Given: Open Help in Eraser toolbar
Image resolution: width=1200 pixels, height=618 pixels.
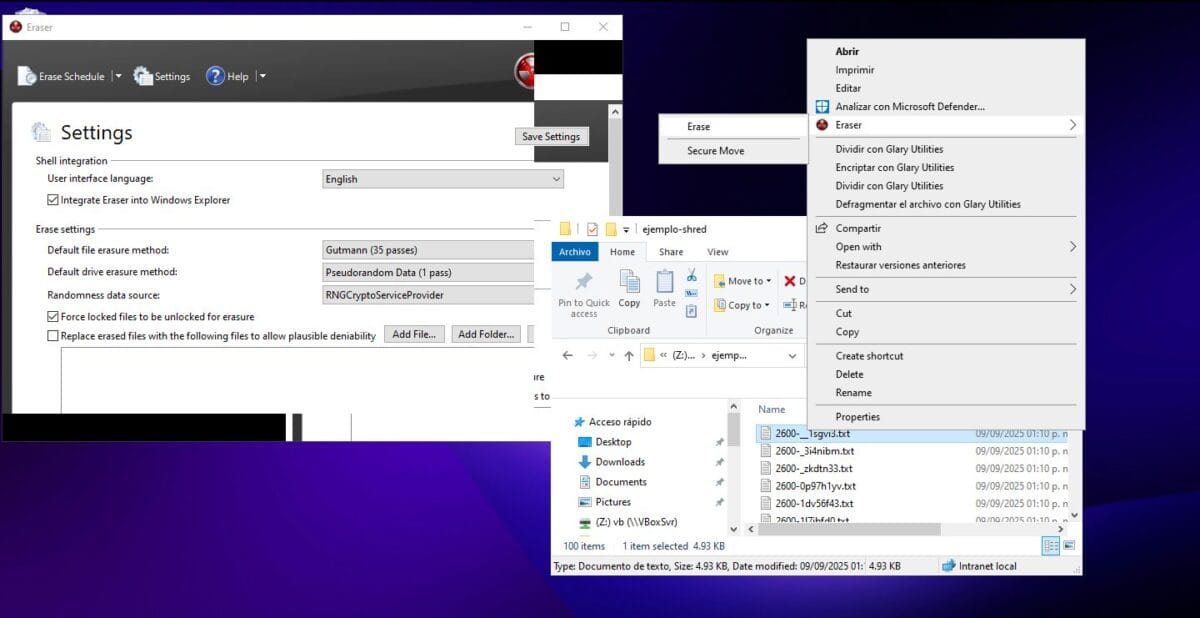Looking at the screenshot, I should coord(227,76).
